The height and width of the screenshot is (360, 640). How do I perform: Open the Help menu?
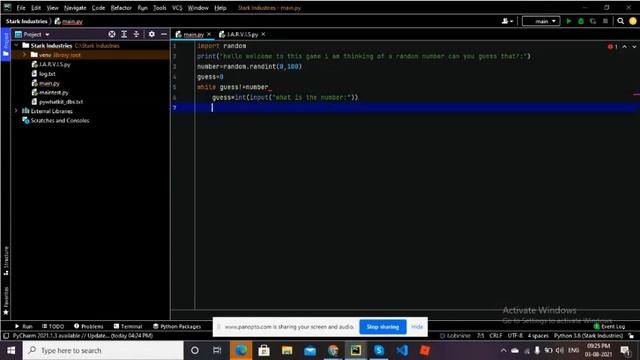220,8
